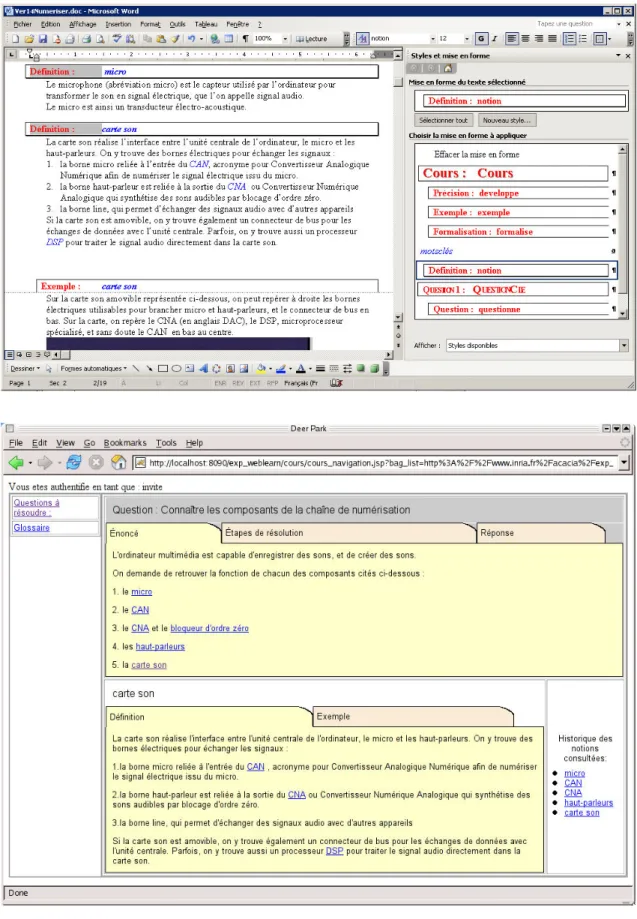Open the Affichage menu
637x919 pixels.
83,24
